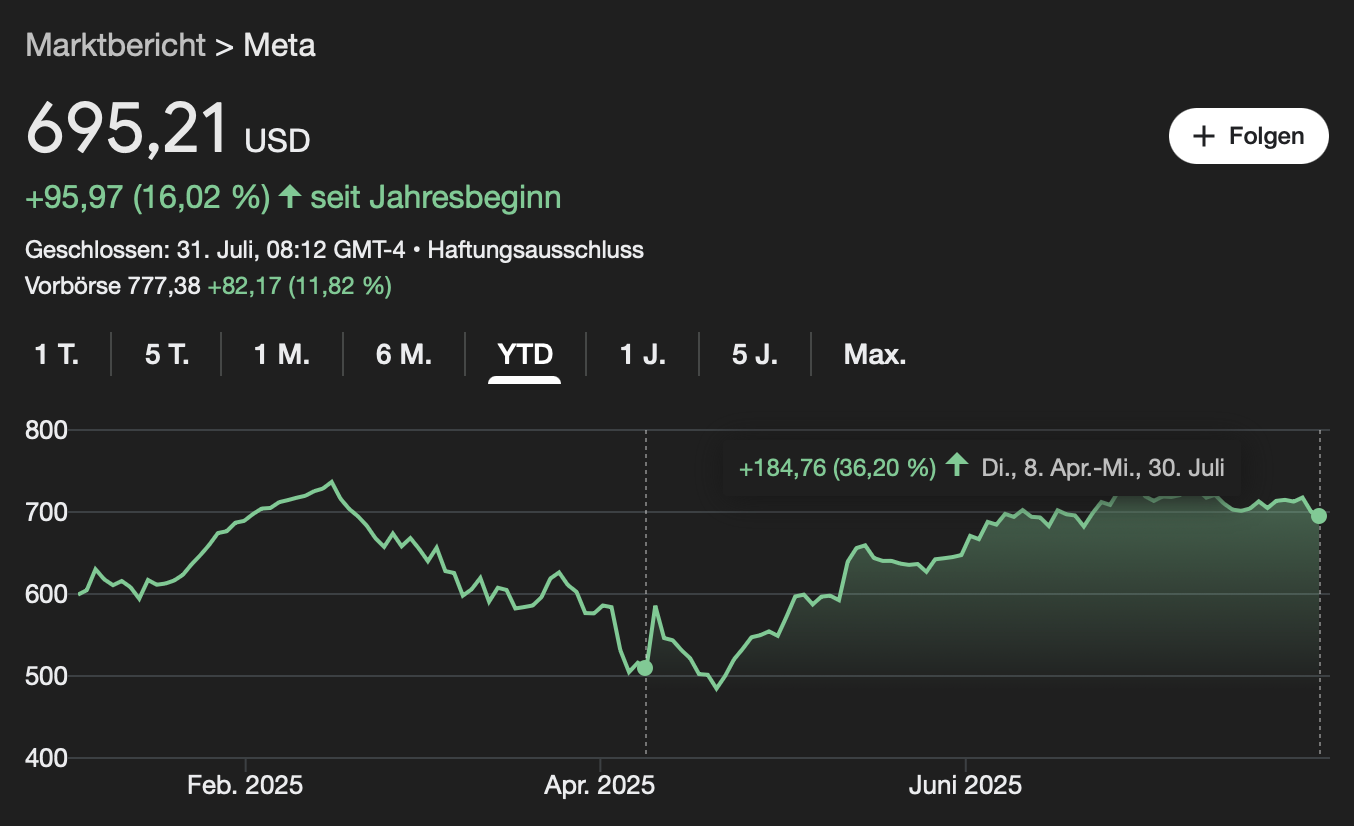Screen dimensions: 1354x826
Task: Click the up arrow in the chart tooltip
Action: 957,466
